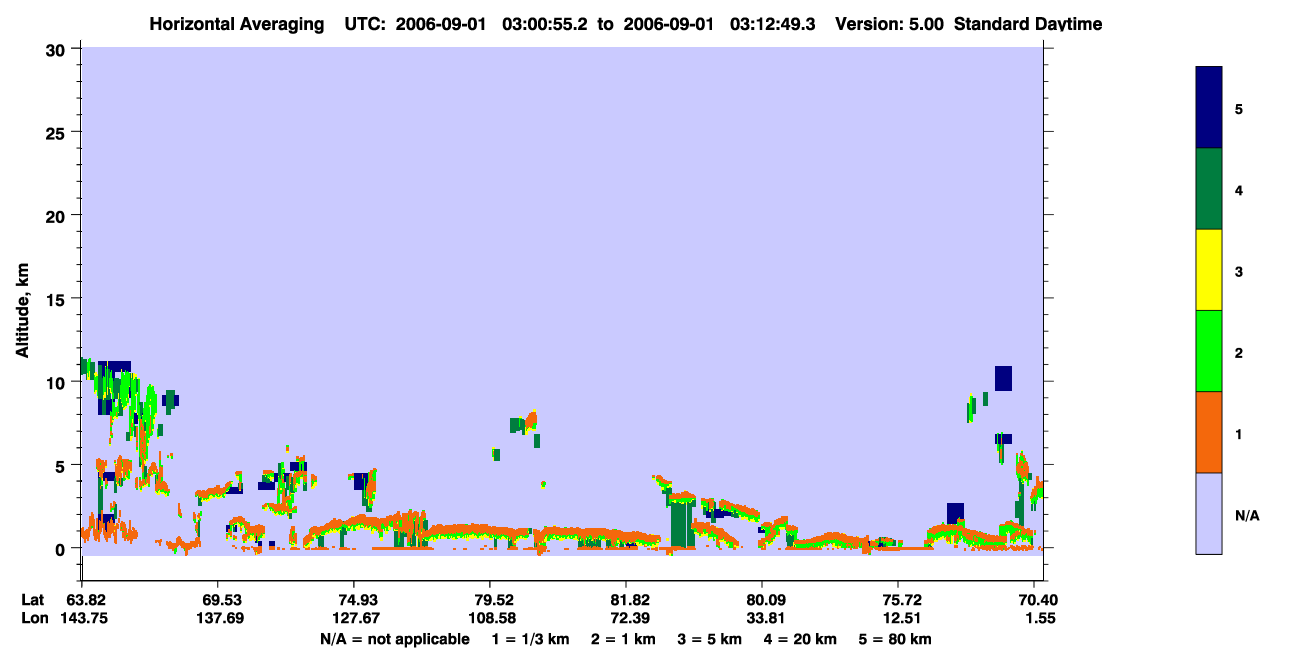Click the 'N/A = not applicable' legend note

point(394,639)
